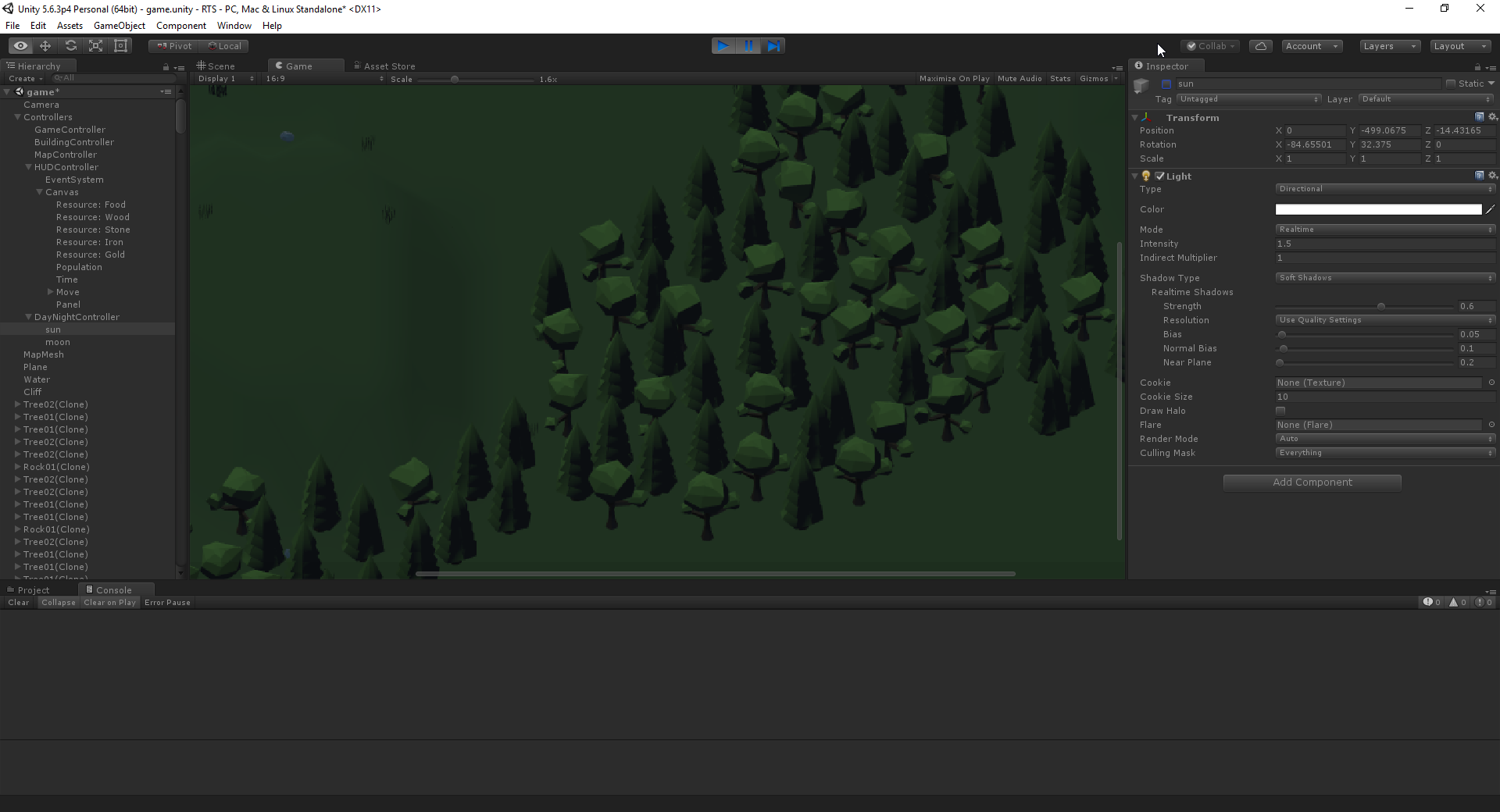Viewport: 1500px width, 812px height.
Task: Open the Collab button
Action: [x=1210, y=46]
